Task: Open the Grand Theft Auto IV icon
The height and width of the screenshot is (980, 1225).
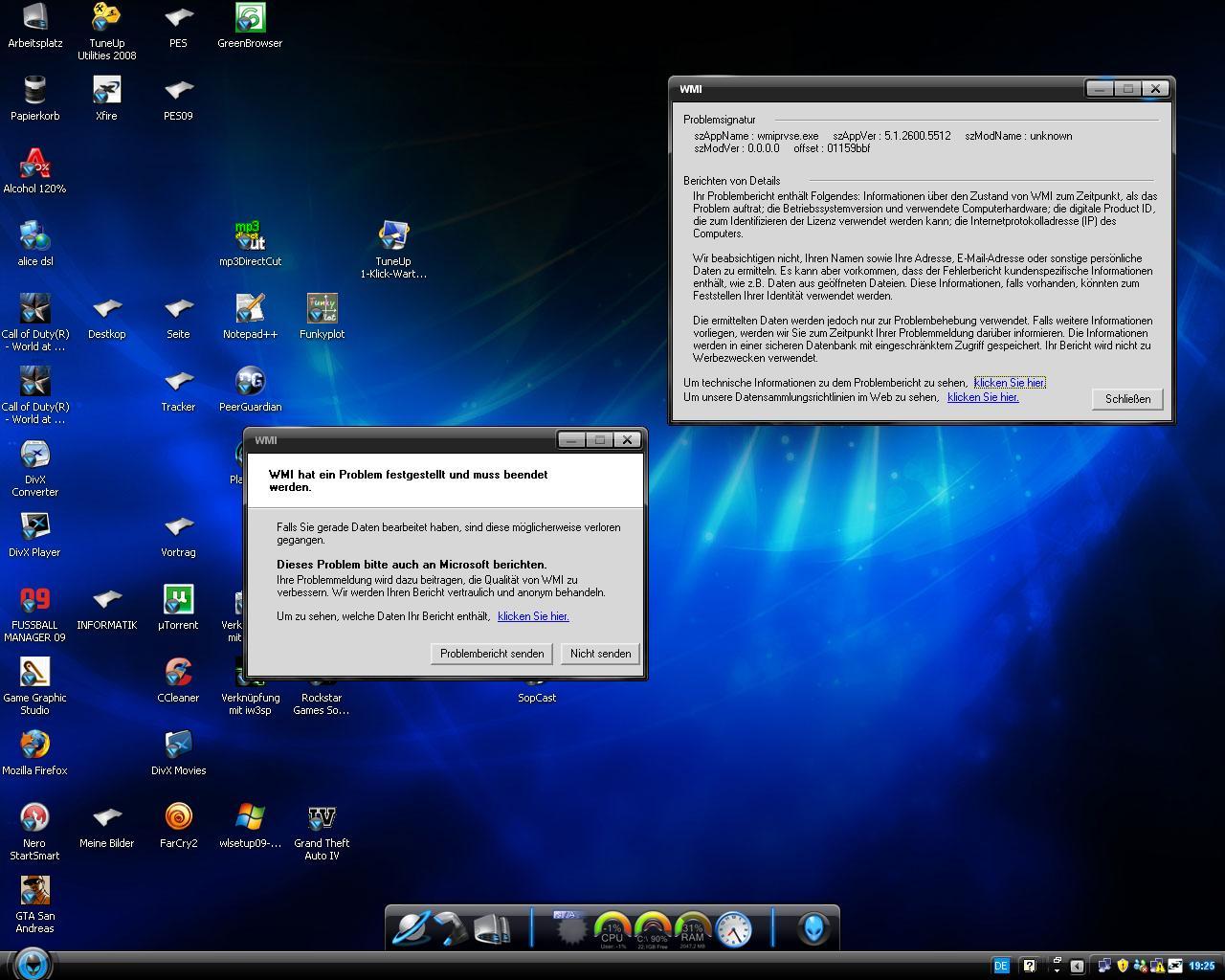Action: coord(322,818)
